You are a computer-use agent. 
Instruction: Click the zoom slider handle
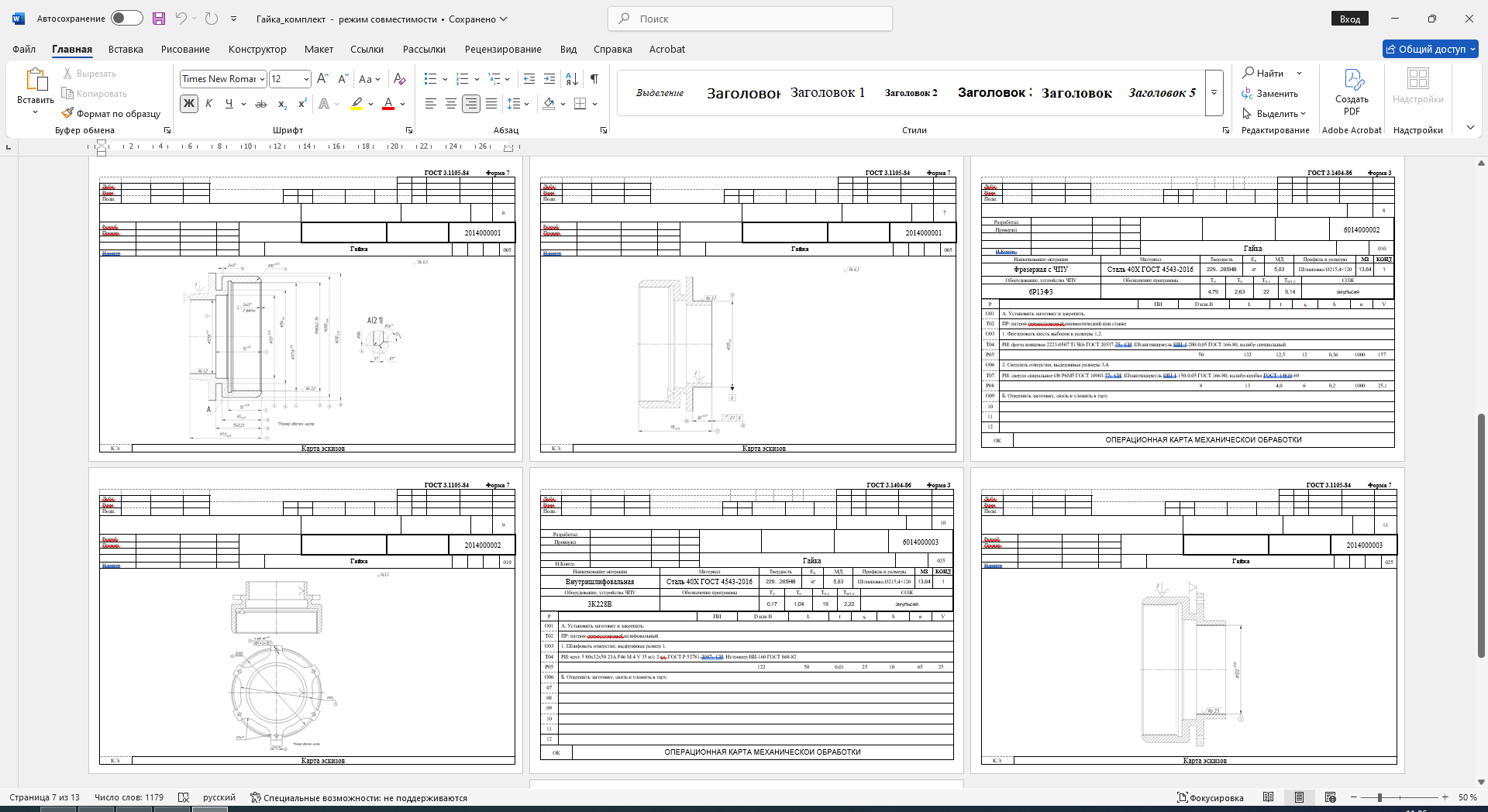point(1379,797)
